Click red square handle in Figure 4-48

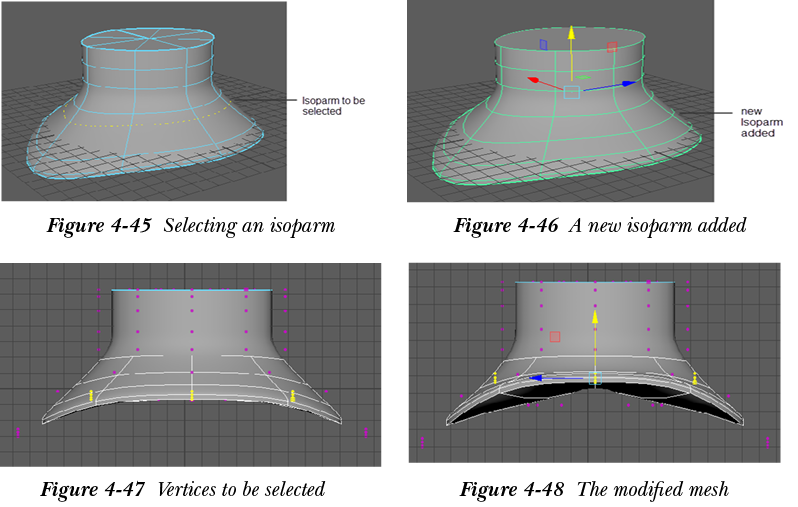554,338
